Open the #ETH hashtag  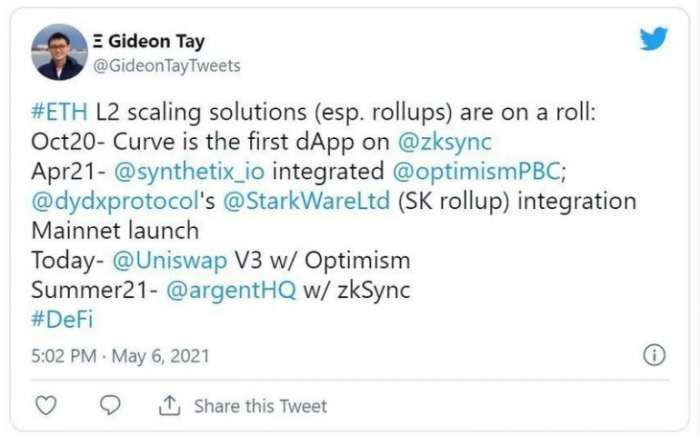[59, 112]
